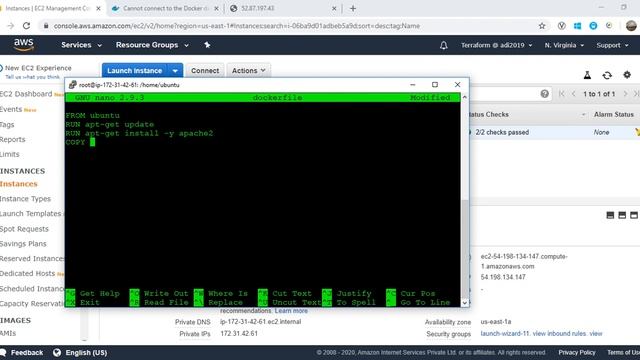Open Reports in sidebar

pyautogui.click(x=12, y=140)
